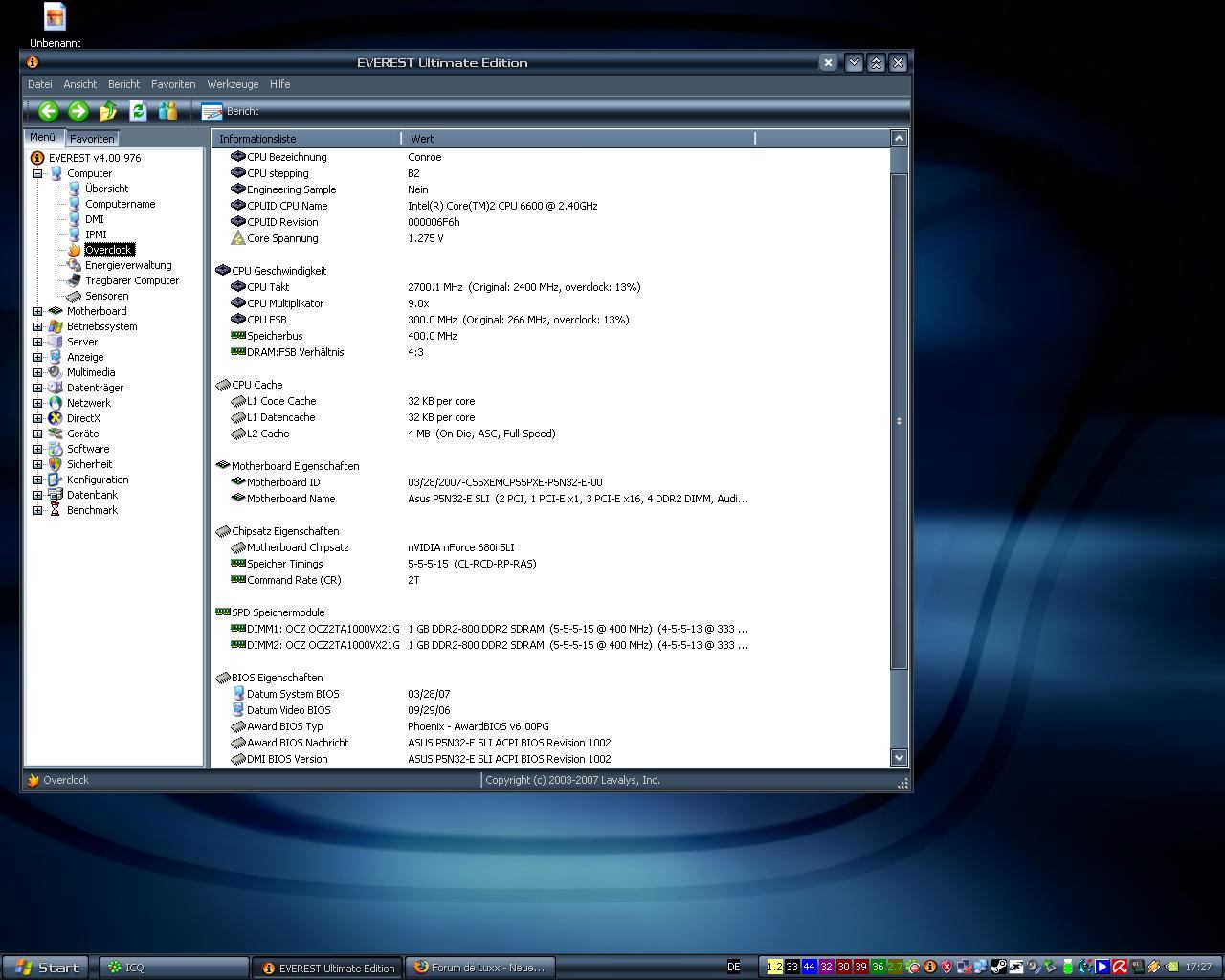Click the Geräte tree icon
Viewport: 1225px width, 980px height.
point(56,434)
